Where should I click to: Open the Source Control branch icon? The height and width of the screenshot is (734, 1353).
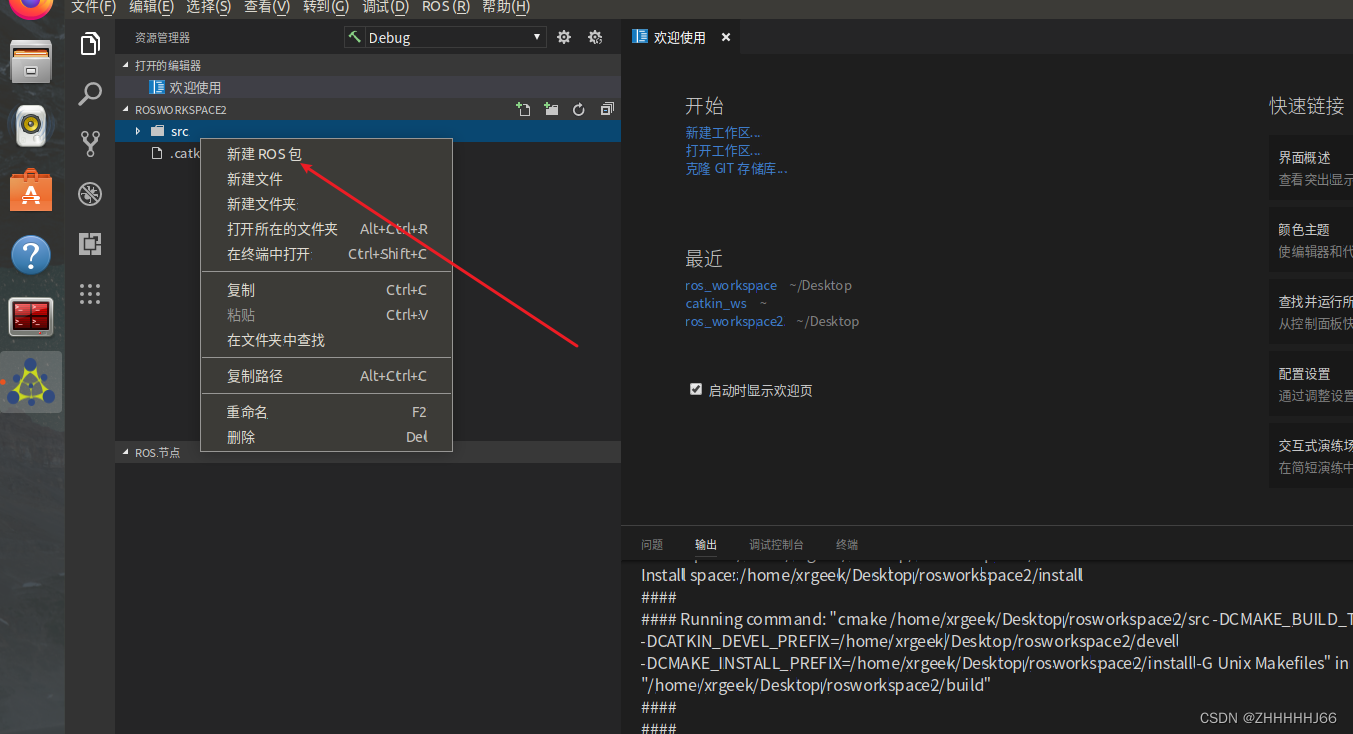[90, 144]
